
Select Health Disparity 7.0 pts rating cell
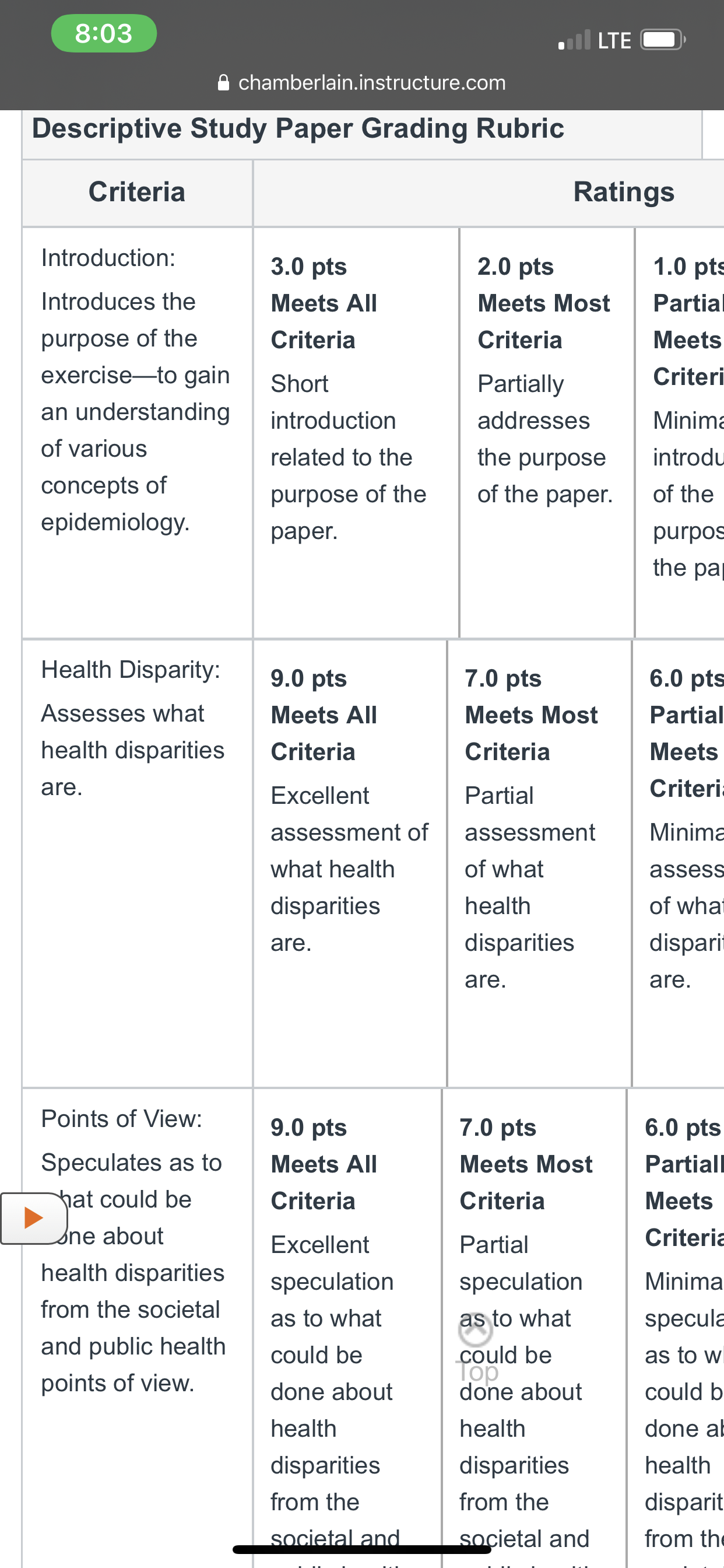coord(539,863)
